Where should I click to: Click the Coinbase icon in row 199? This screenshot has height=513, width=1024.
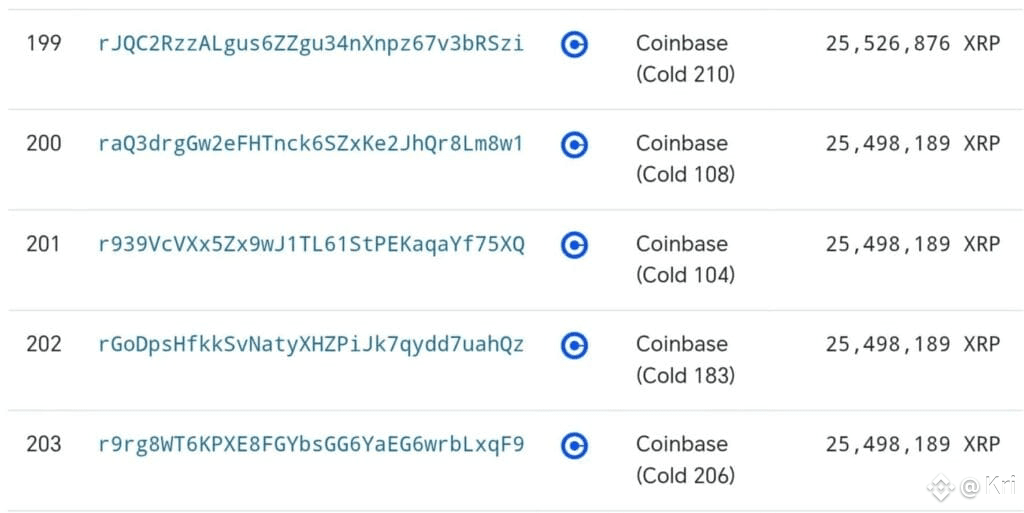574,44
